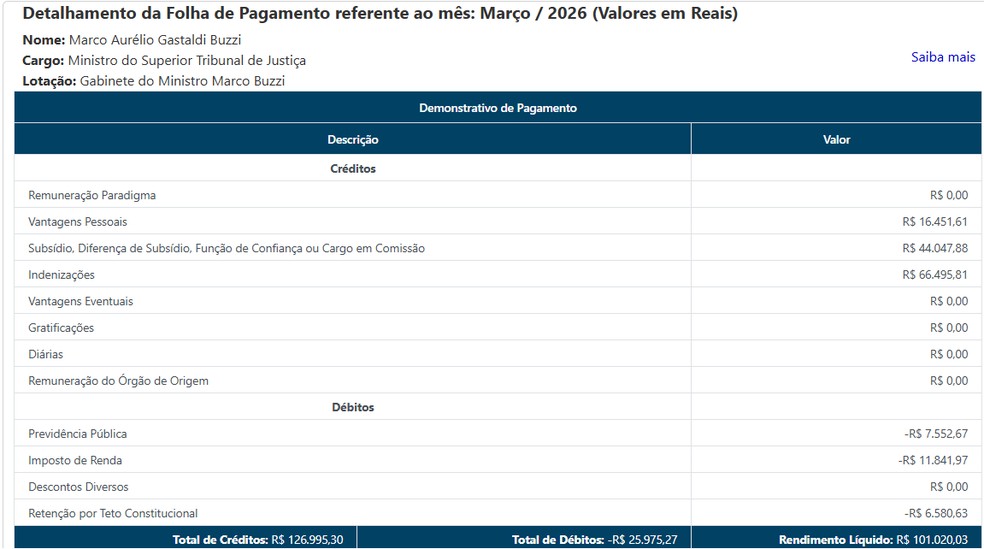Click the value -R$ 6.580,63
This screenshot has height=549, width=984.
[x=936, y=513]
